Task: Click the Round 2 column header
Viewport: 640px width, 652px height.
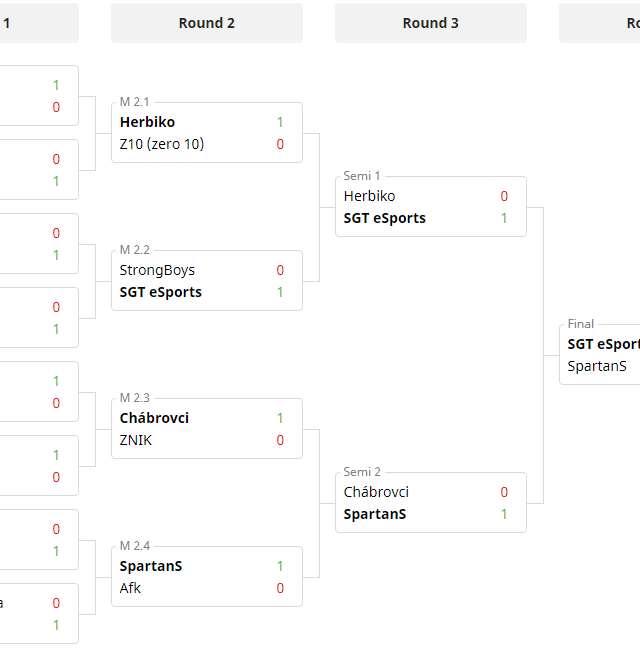Action: [206, 23]
